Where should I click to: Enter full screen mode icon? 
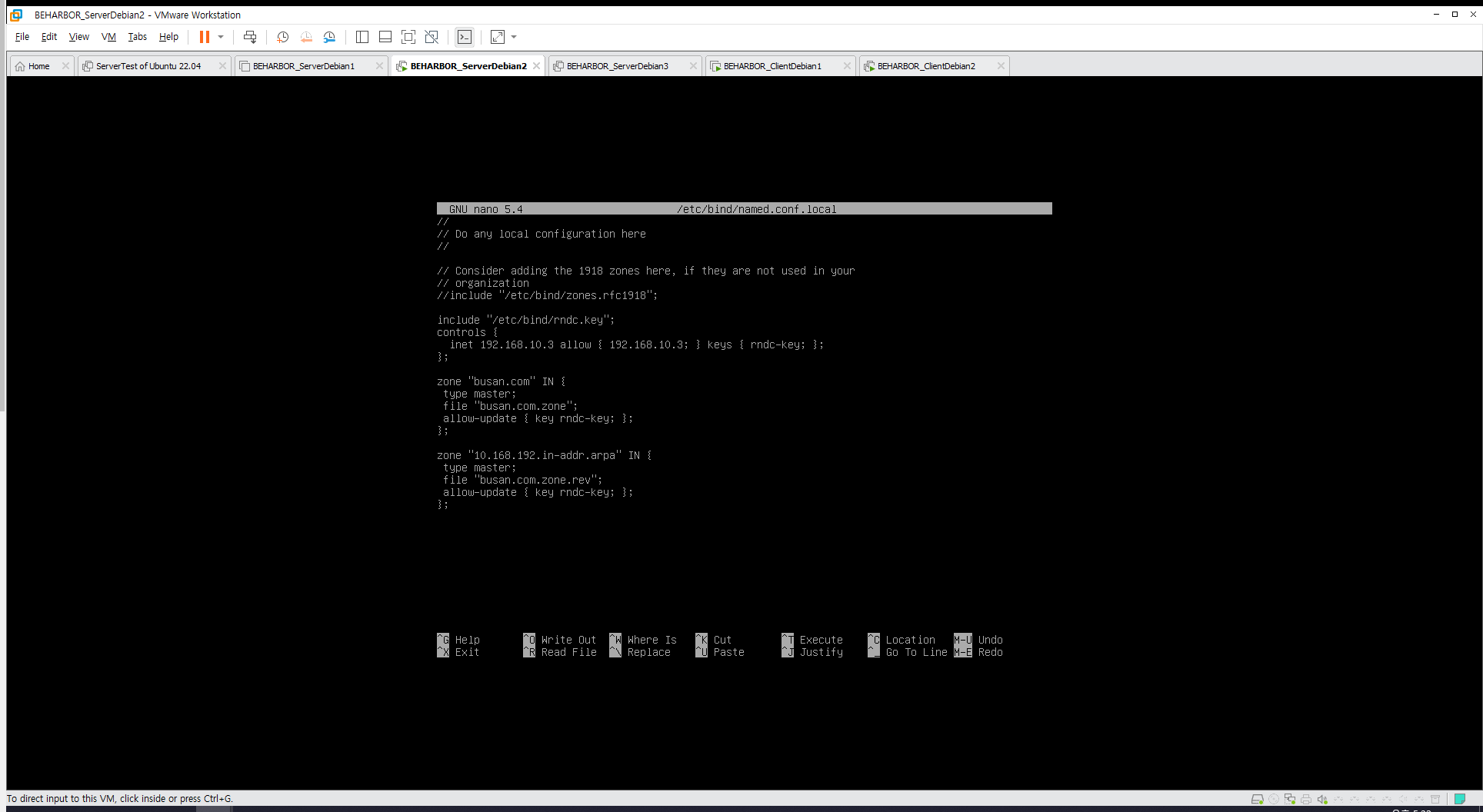pyautogui.click(x=408, y=37)
